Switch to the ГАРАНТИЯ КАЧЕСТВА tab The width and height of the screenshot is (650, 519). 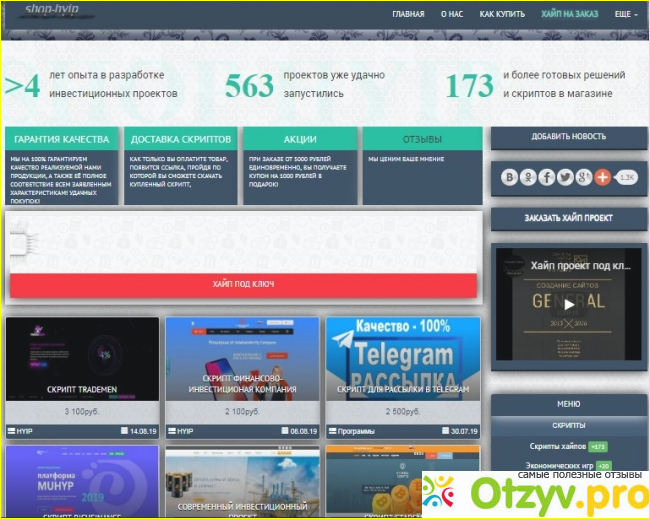point(63,139)
